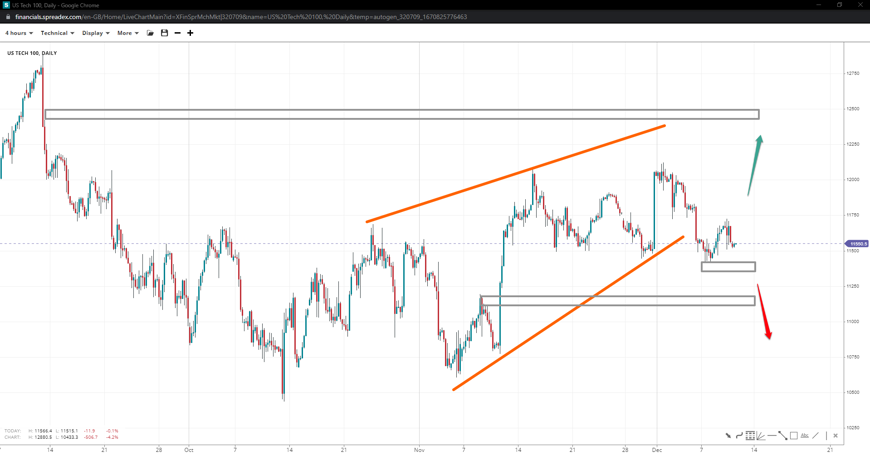The height and width of the screenshot is (456, 870).
Task: Select the arrow drawing tool
Action: point(728,436)
